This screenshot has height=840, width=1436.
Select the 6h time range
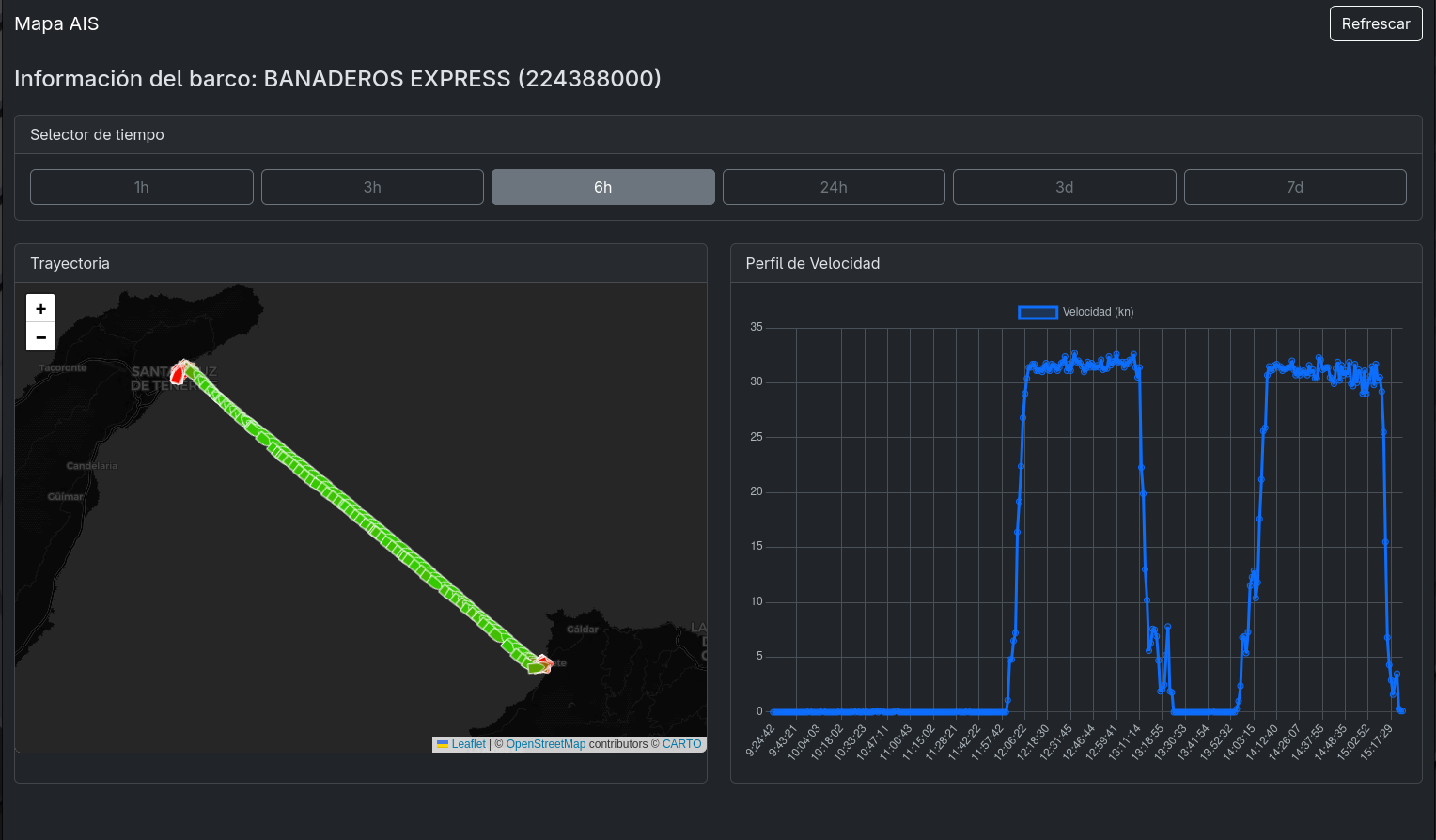click(602, 187)
